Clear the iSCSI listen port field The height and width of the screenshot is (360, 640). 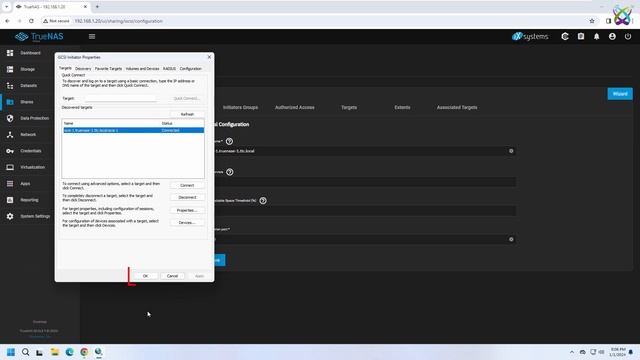coord(511,240)
